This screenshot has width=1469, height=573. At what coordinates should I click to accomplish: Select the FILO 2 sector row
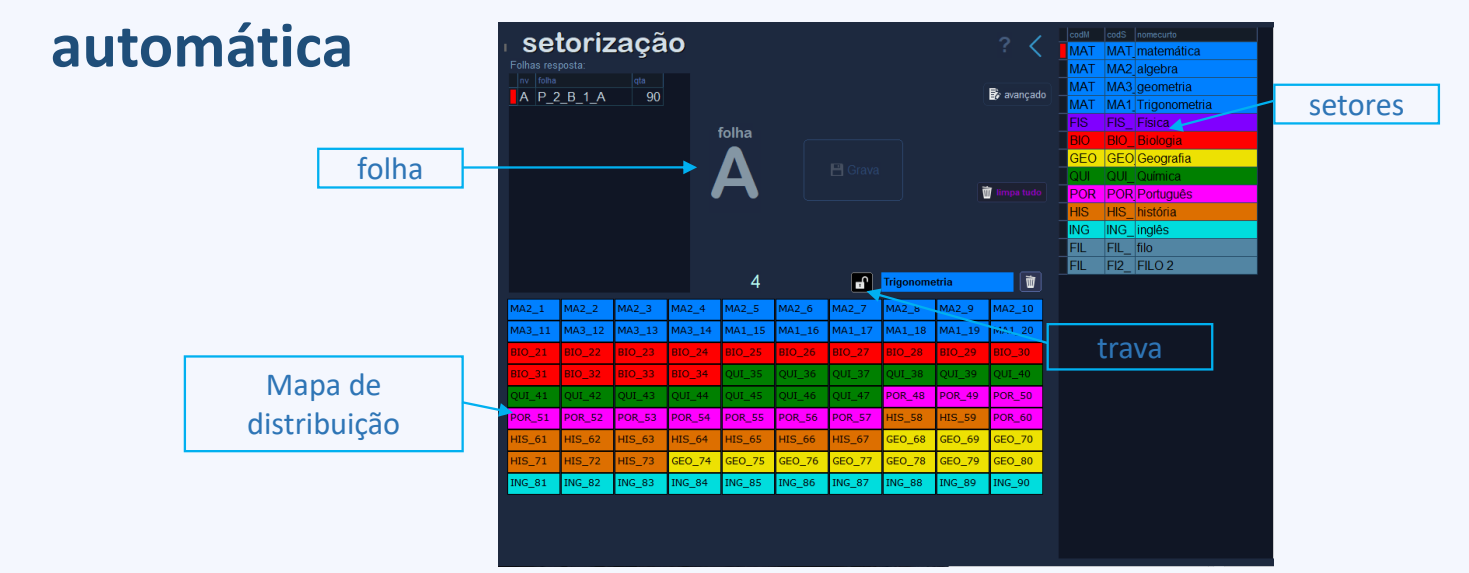tap(1158, 266)
